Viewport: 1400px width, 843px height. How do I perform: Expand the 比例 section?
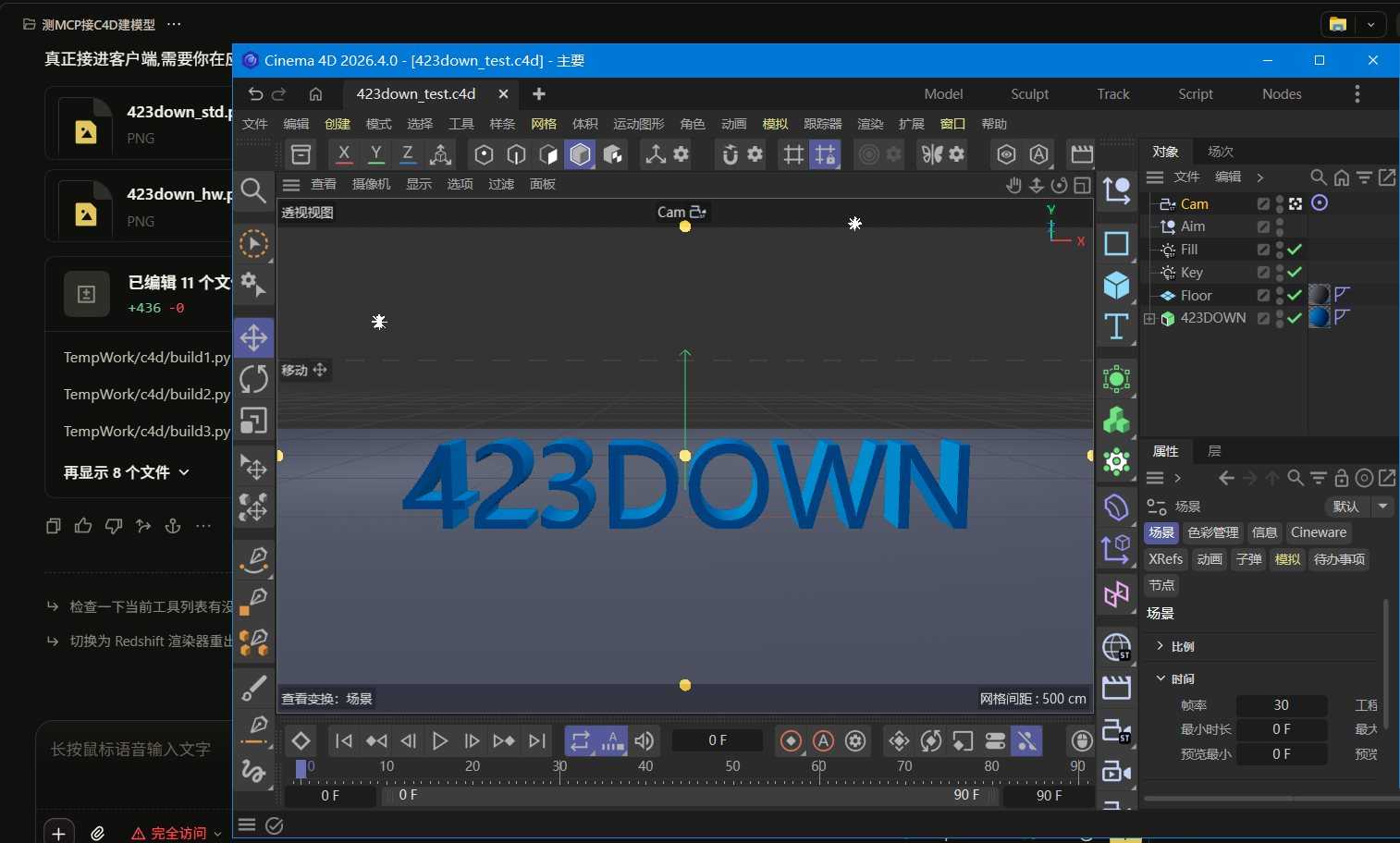[1160, 646]
